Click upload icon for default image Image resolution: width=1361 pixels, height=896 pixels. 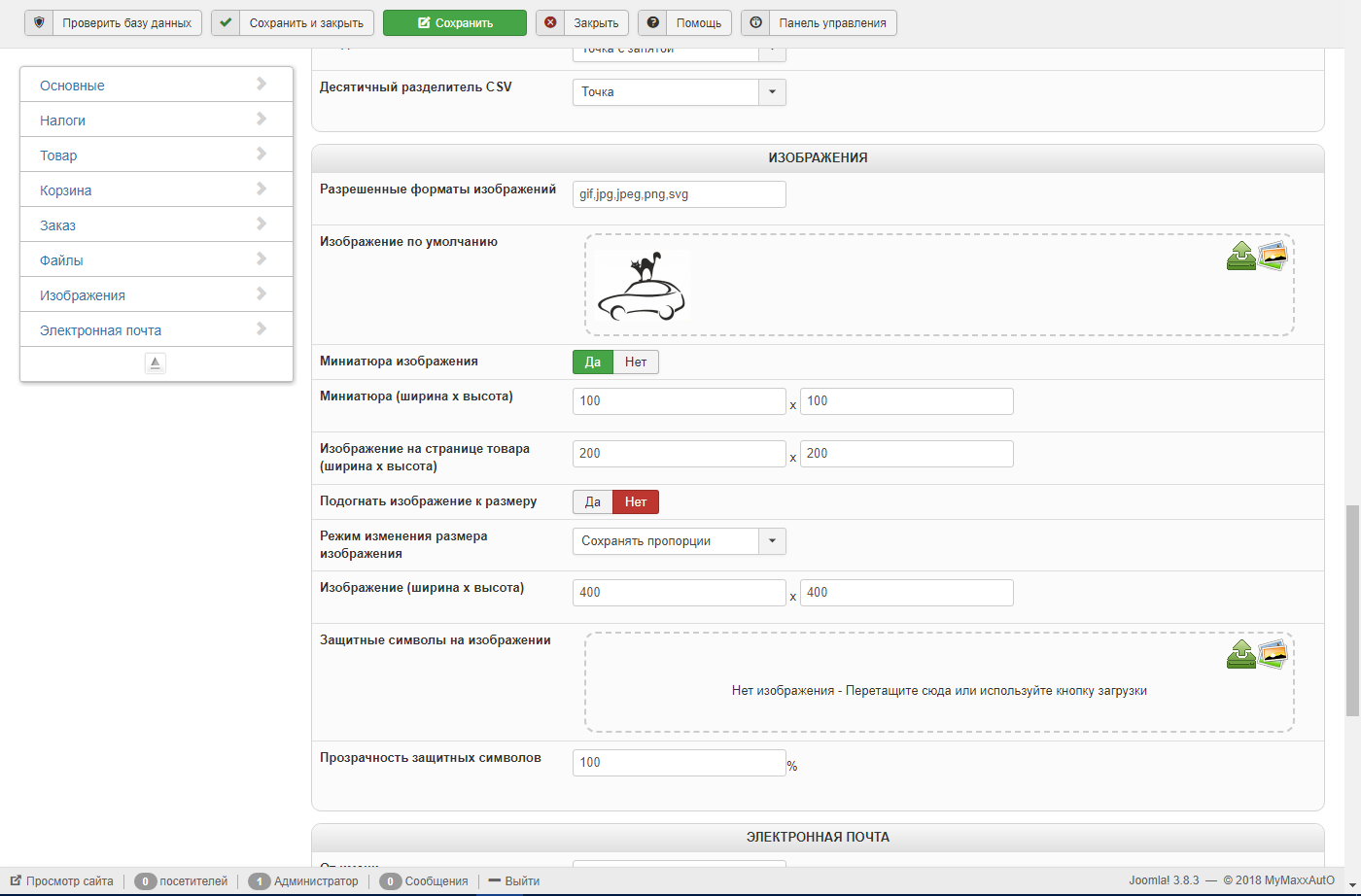[1240, 257]
